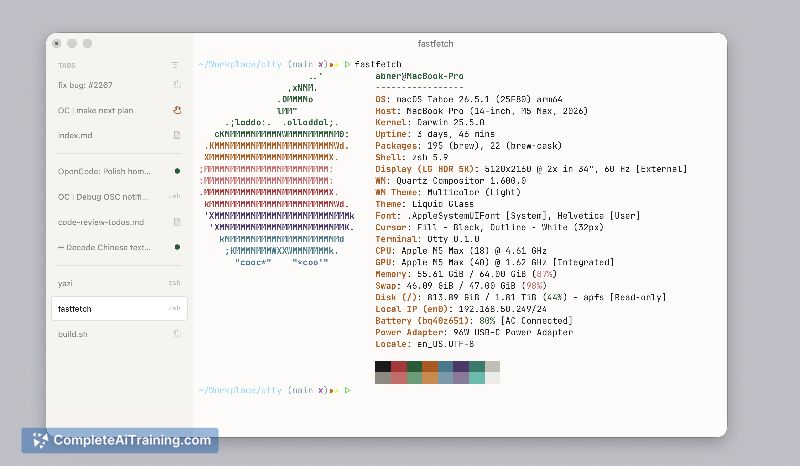Screen dimensions: 800x466
Task: Click the Disk (/) usage line
Action: click(520, 297)
